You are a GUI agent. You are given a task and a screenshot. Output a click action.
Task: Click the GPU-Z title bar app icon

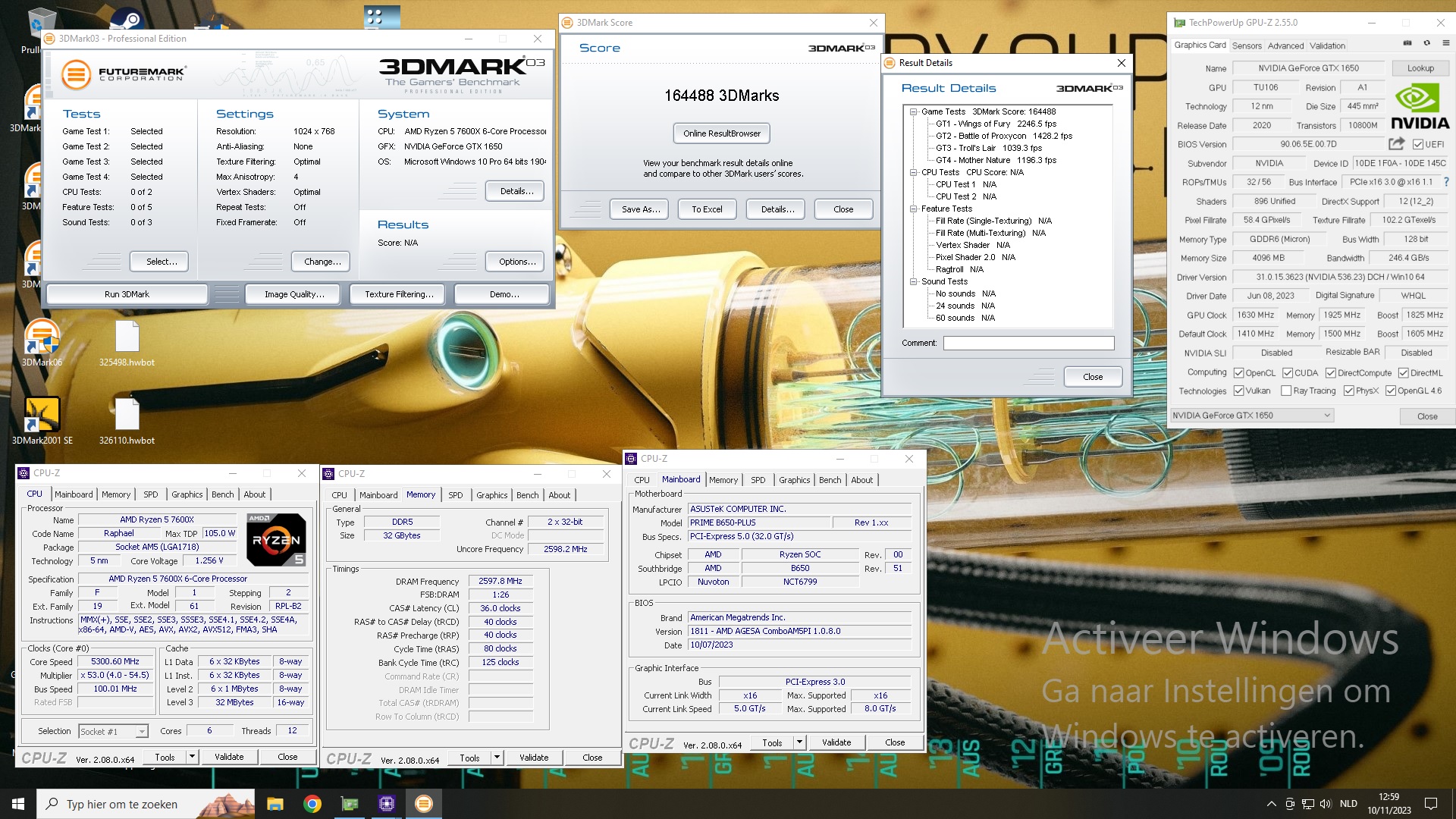tap(1179, 23)
